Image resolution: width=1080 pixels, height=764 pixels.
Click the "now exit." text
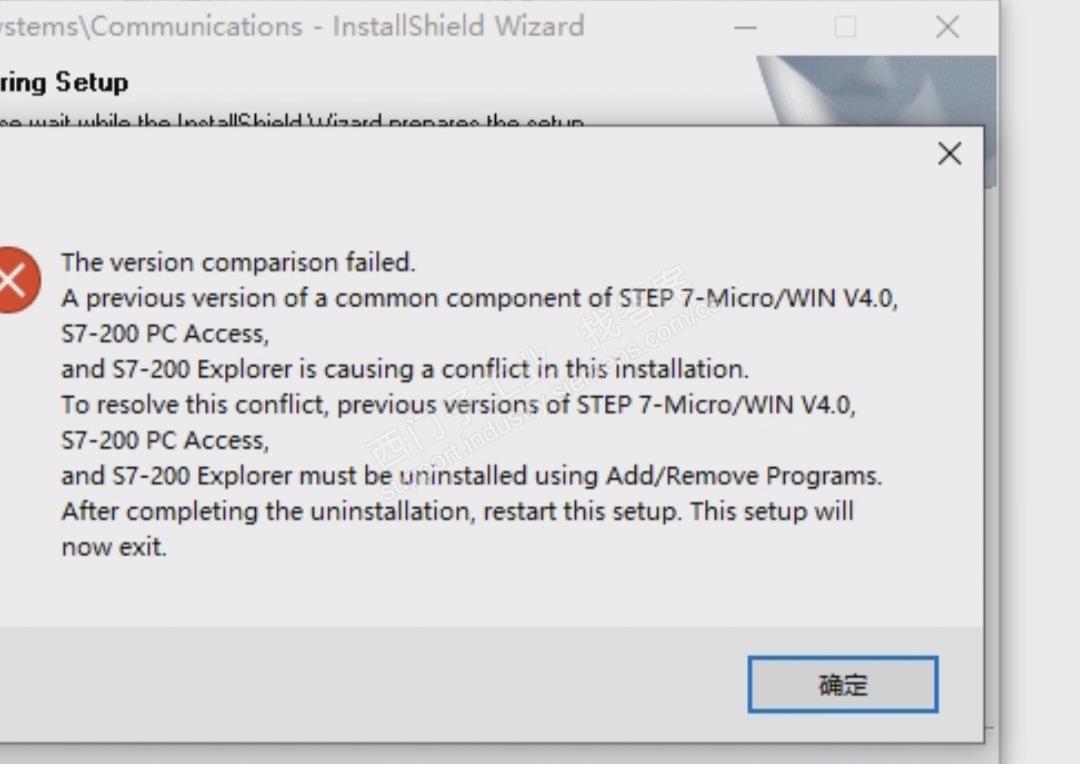(114, 547)
